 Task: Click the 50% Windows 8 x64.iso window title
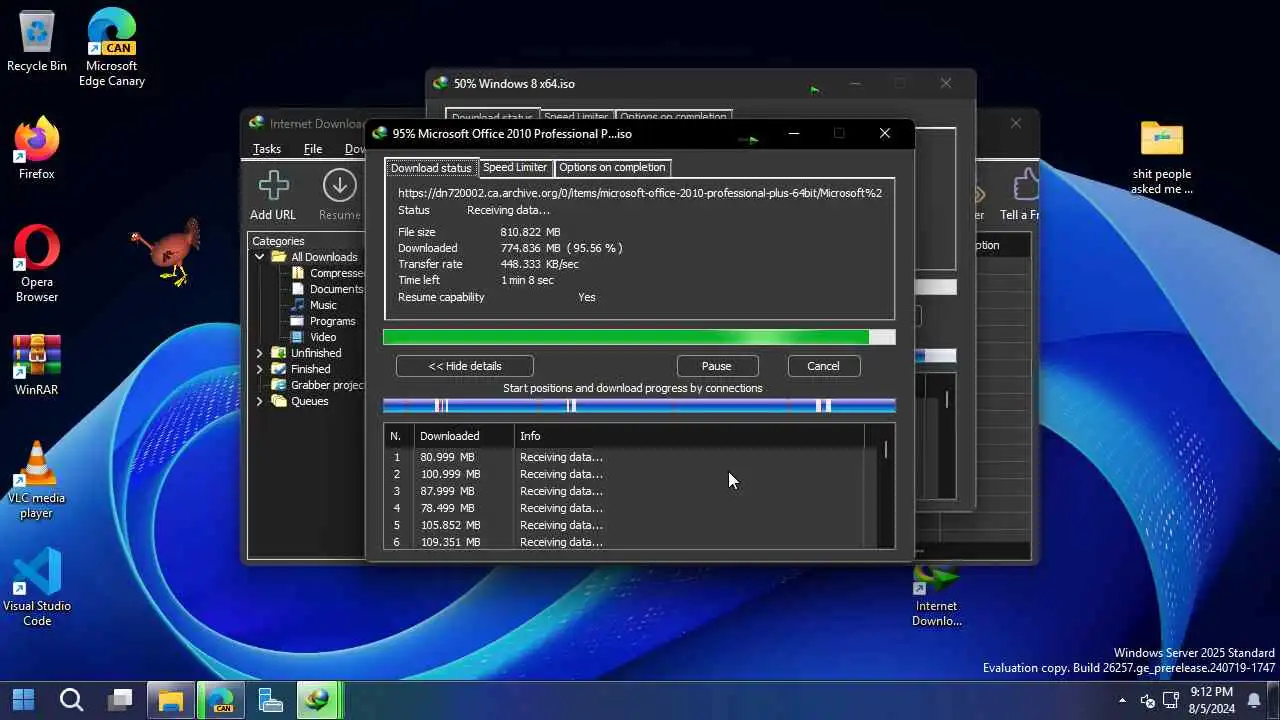(514, 84)
